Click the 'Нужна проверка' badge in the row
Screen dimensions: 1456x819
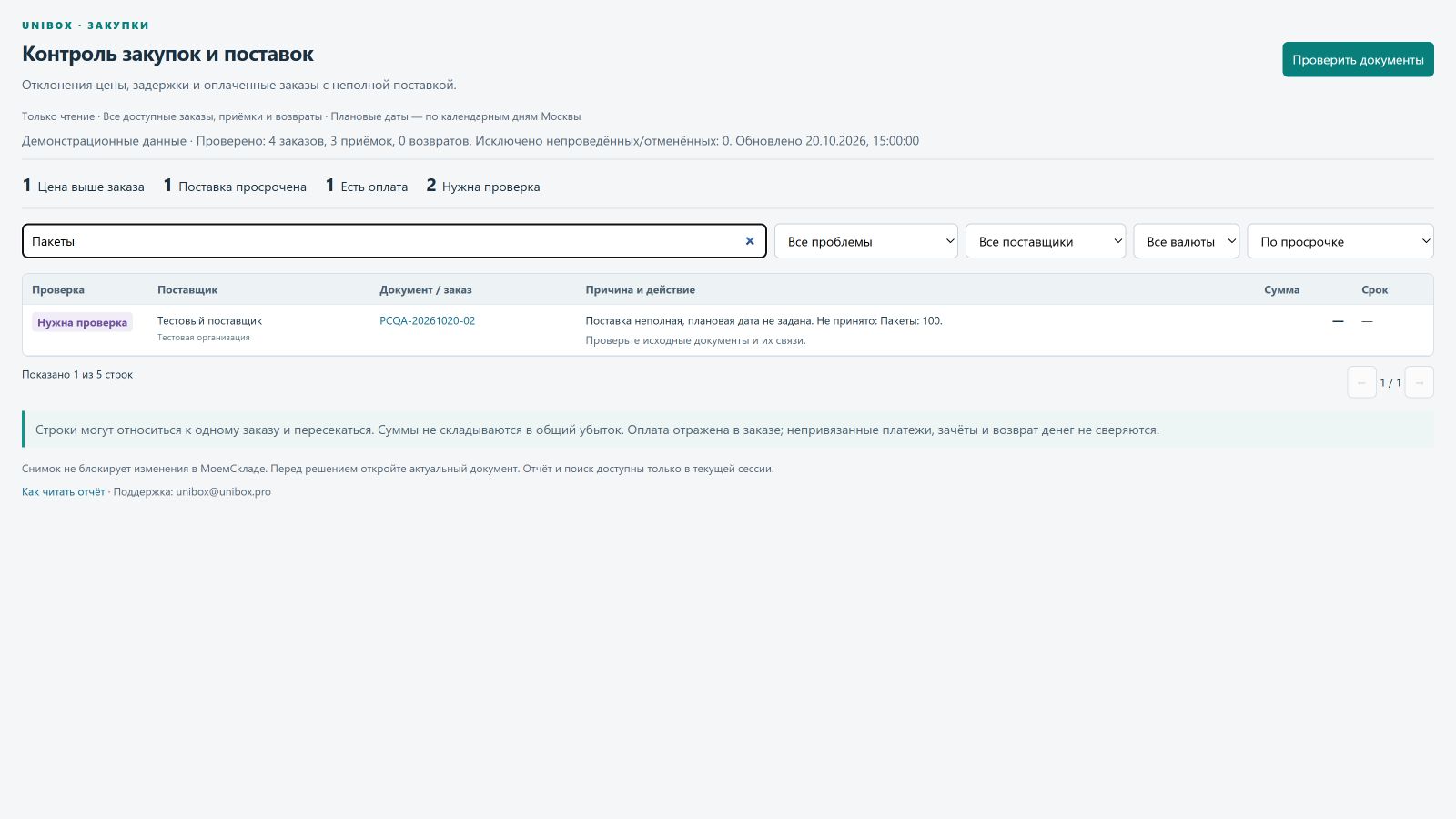pyautogui.click(x=82, y=322)
